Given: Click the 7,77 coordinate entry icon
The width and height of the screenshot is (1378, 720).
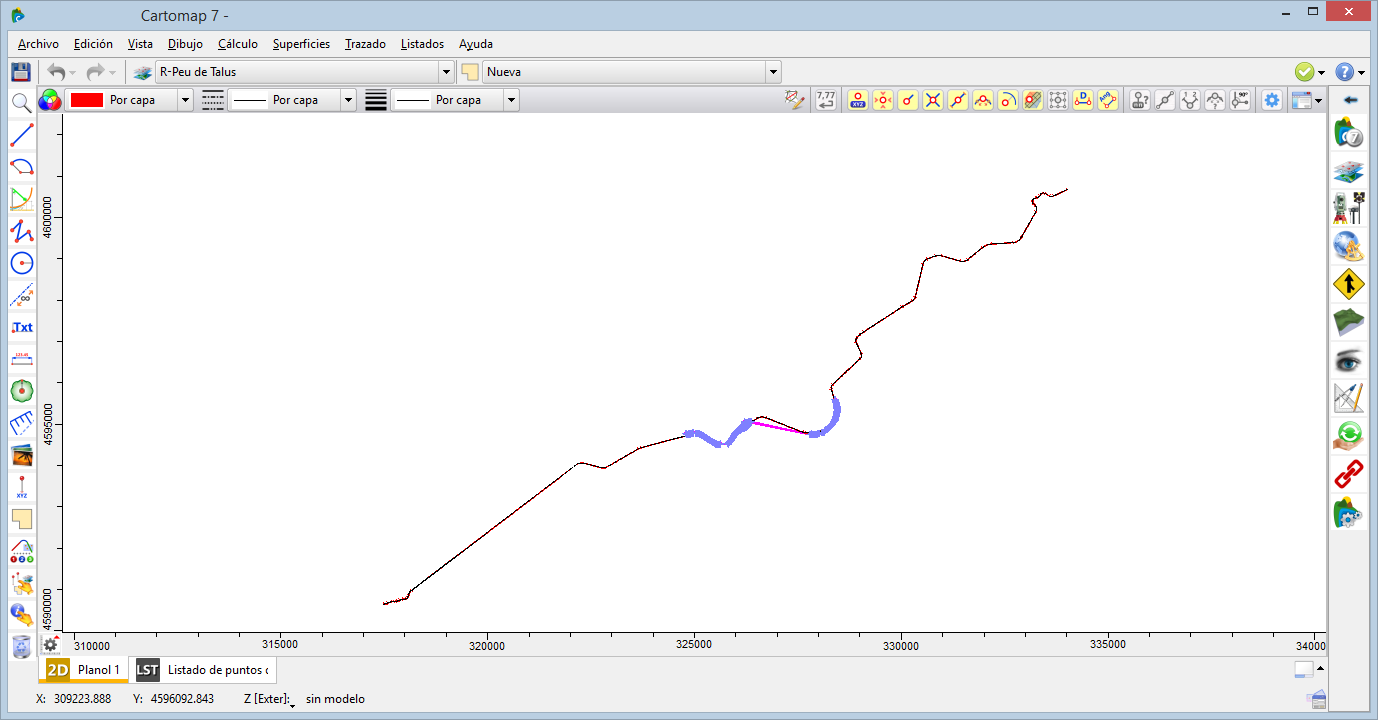Looking at the screenshot, I should point(826,100).
